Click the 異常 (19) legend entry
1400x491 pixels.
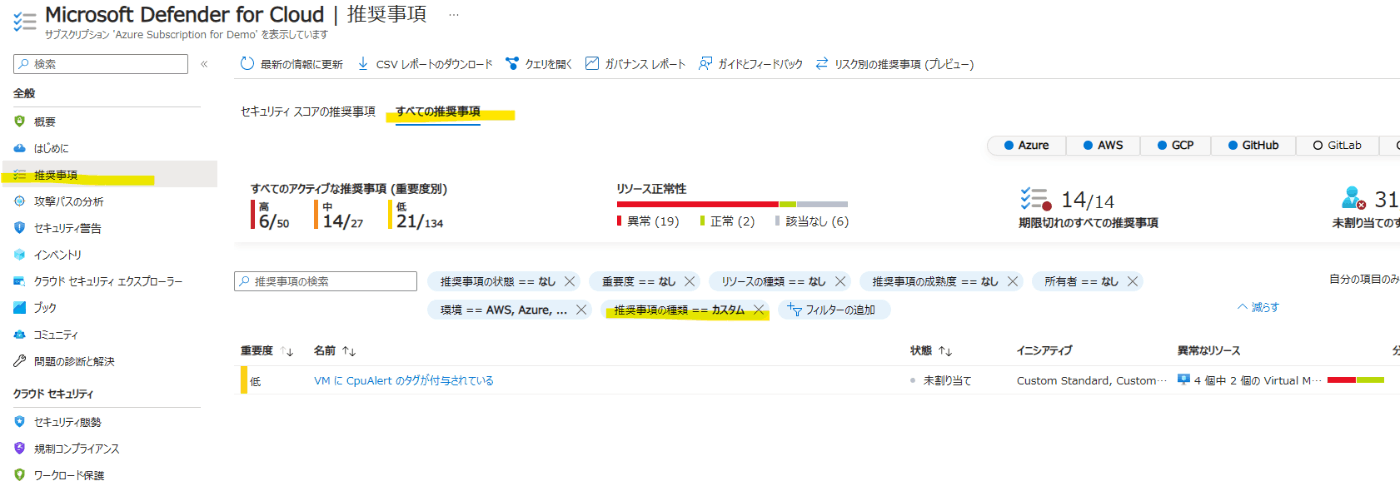(x=648, y=221)
